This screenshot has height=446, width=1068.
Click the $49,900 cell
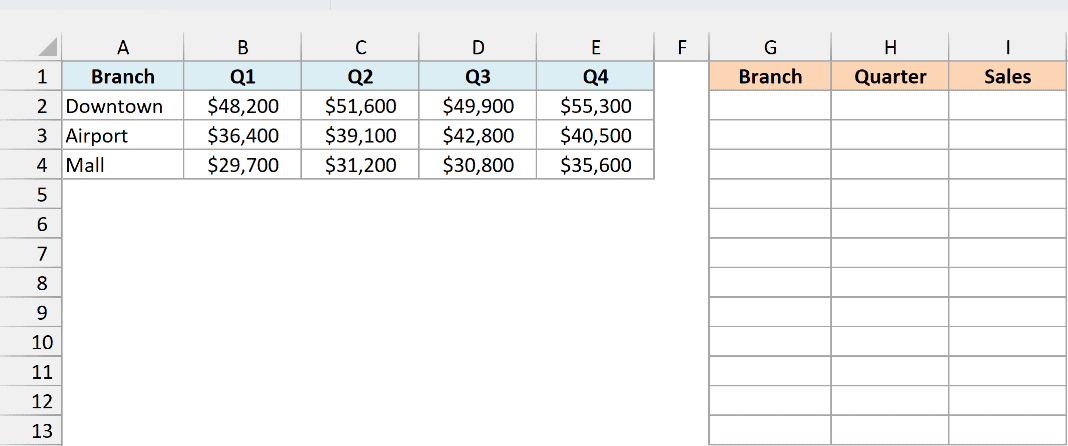click(478, 106)
